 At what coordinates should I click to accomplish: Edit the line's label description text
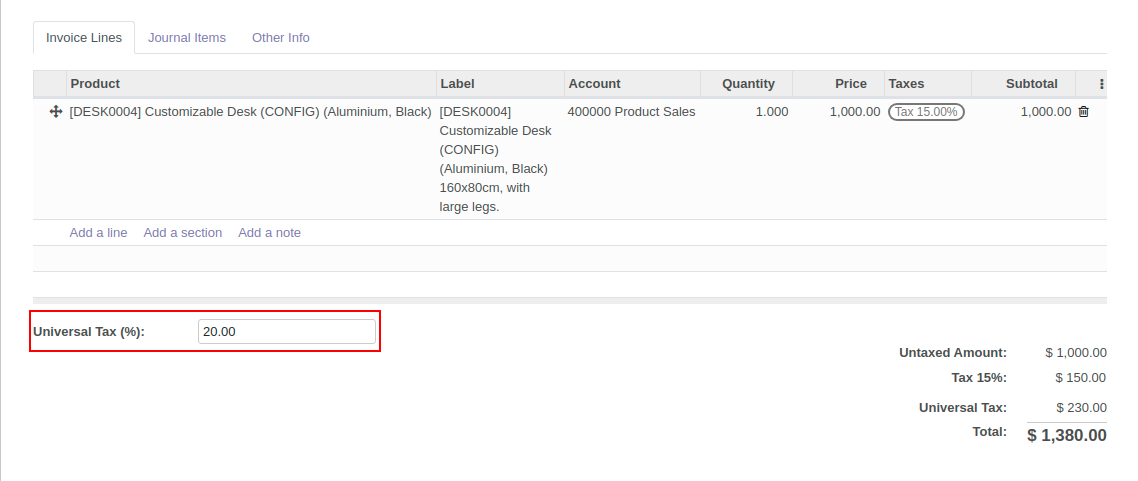tap(497, 159)
